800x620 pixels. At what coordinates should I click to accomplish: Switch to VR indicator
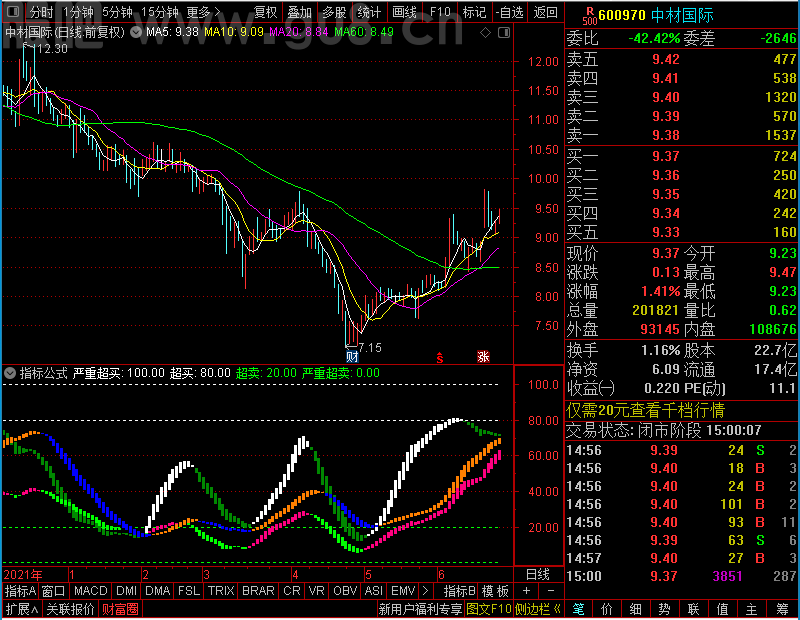(x=317, y=591)
